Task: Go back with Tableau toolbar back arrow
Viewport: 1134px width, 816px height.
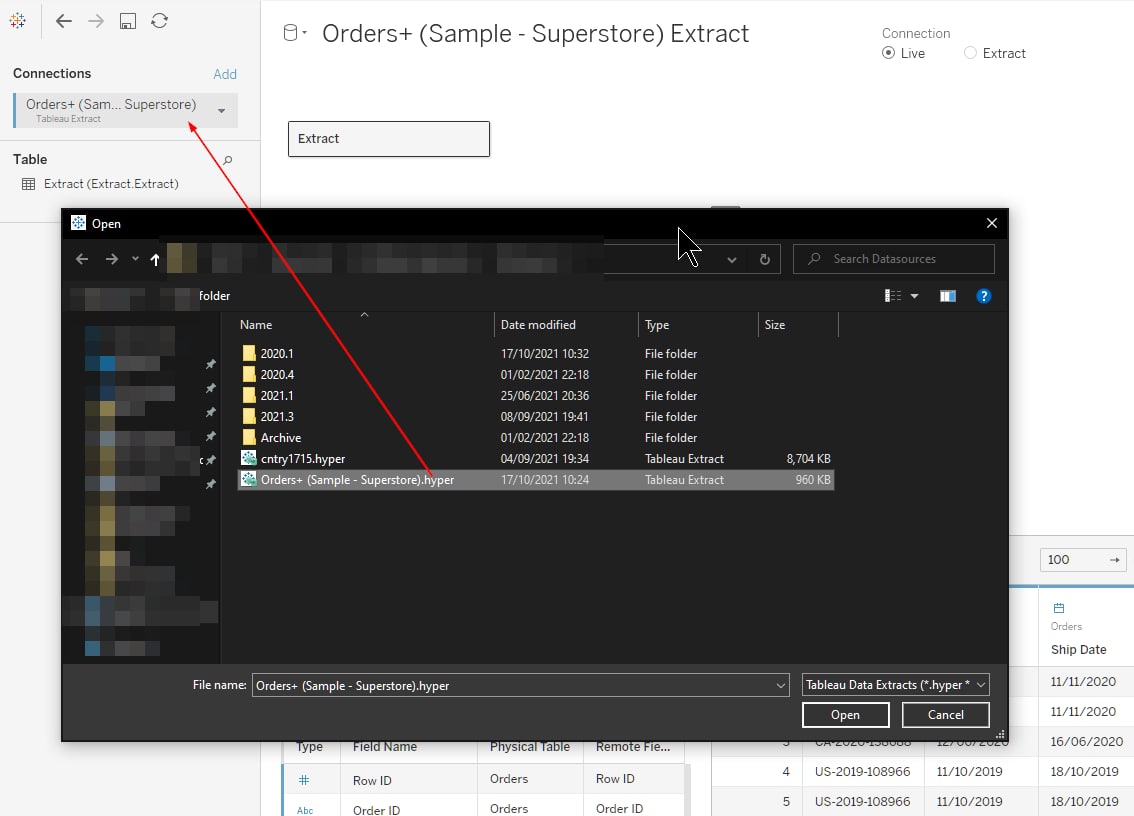Action: coord(64,21)
